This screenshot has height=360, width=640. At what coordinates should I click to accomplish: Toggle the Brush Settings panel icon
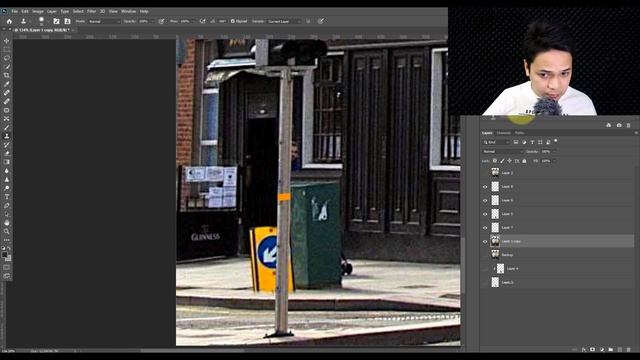[x=56, y=21]
